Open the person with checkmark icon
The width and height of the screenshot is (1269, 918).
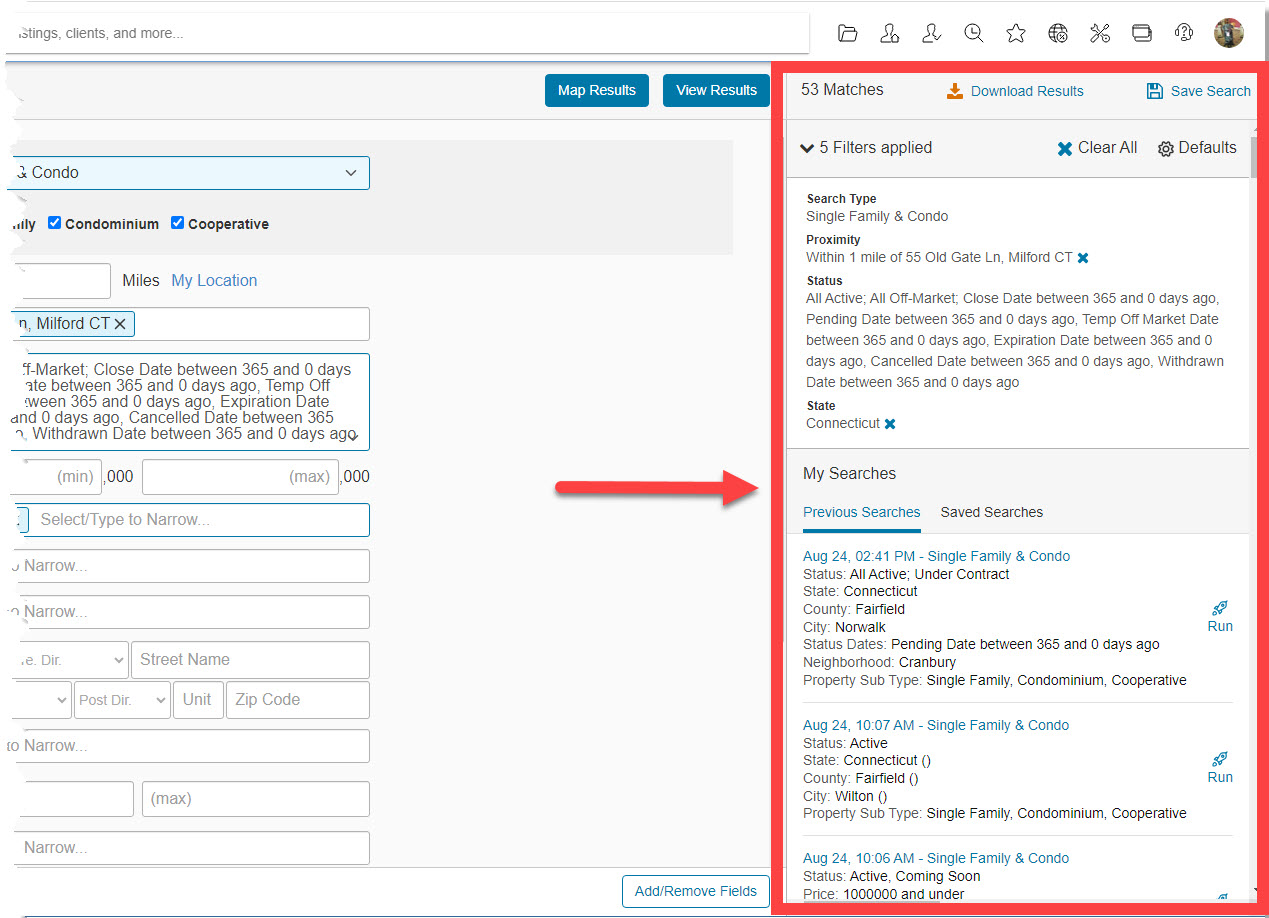pyautogui.click(x=931, y=33)
